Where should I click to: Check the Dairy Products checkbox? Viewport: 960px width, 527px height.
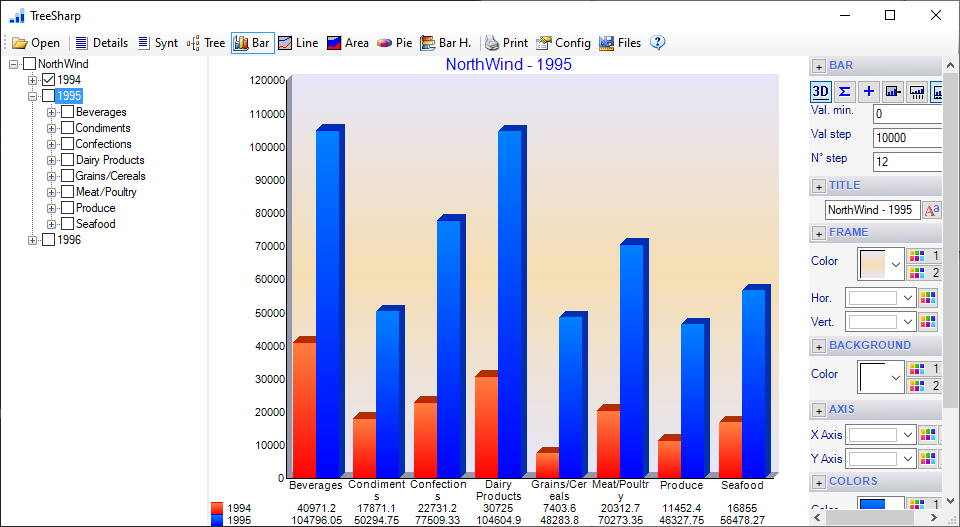68,160
